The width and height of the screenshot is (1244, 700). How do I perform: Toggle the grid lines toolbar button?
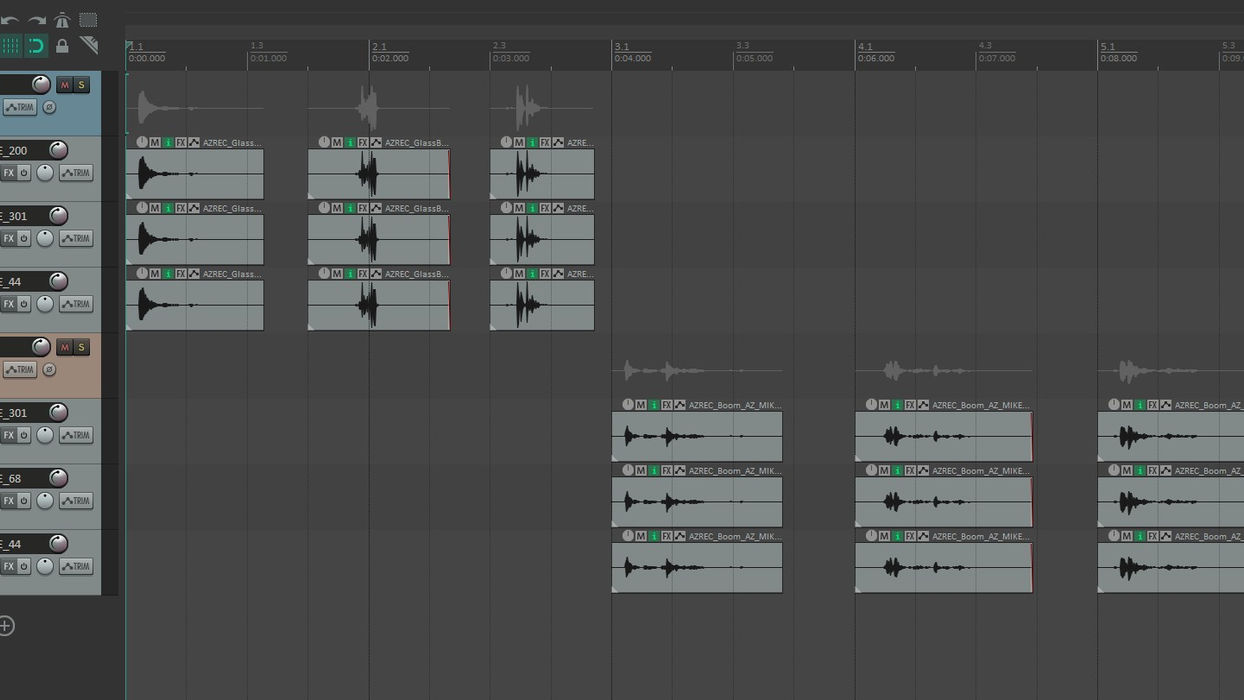(10, 46)
